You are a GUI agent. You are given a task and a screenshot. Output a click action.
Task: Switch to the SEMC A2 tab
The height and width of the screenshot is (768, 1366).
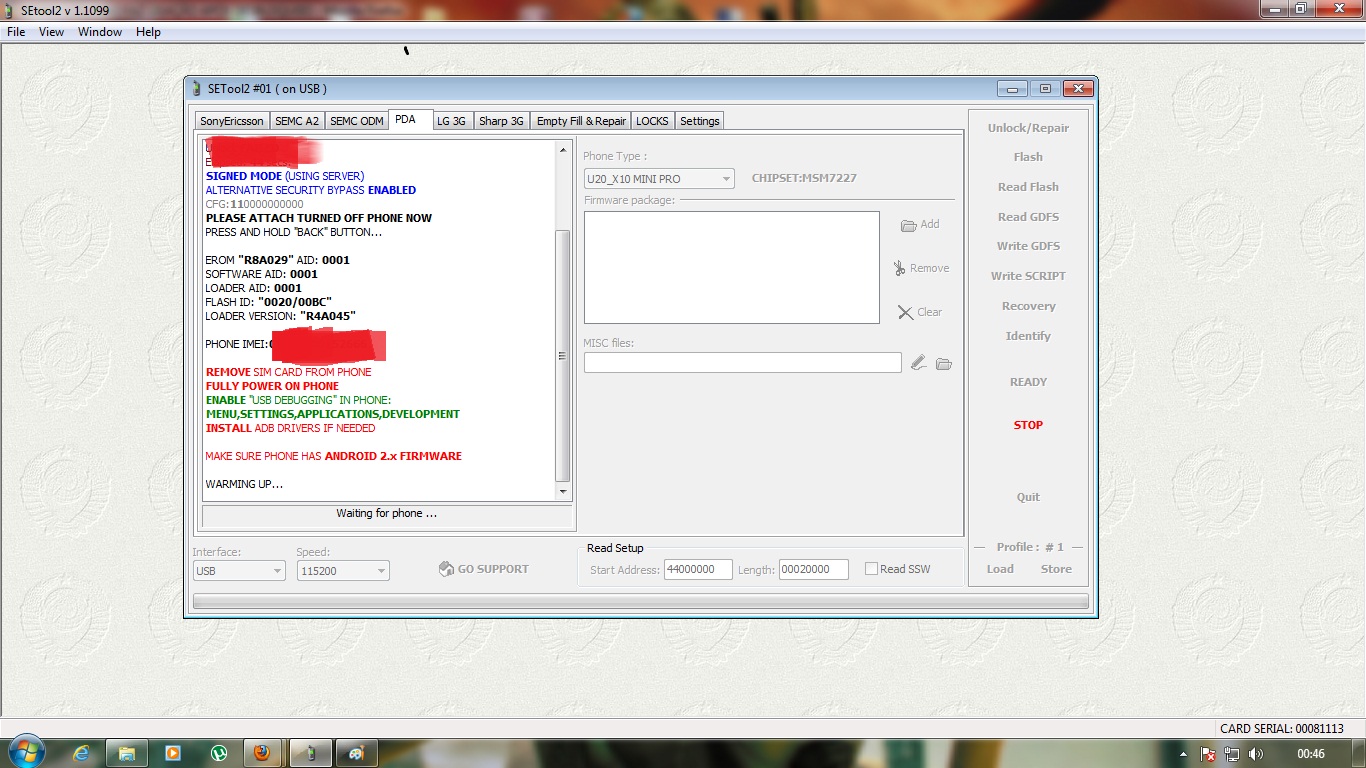tap(297, 121)
